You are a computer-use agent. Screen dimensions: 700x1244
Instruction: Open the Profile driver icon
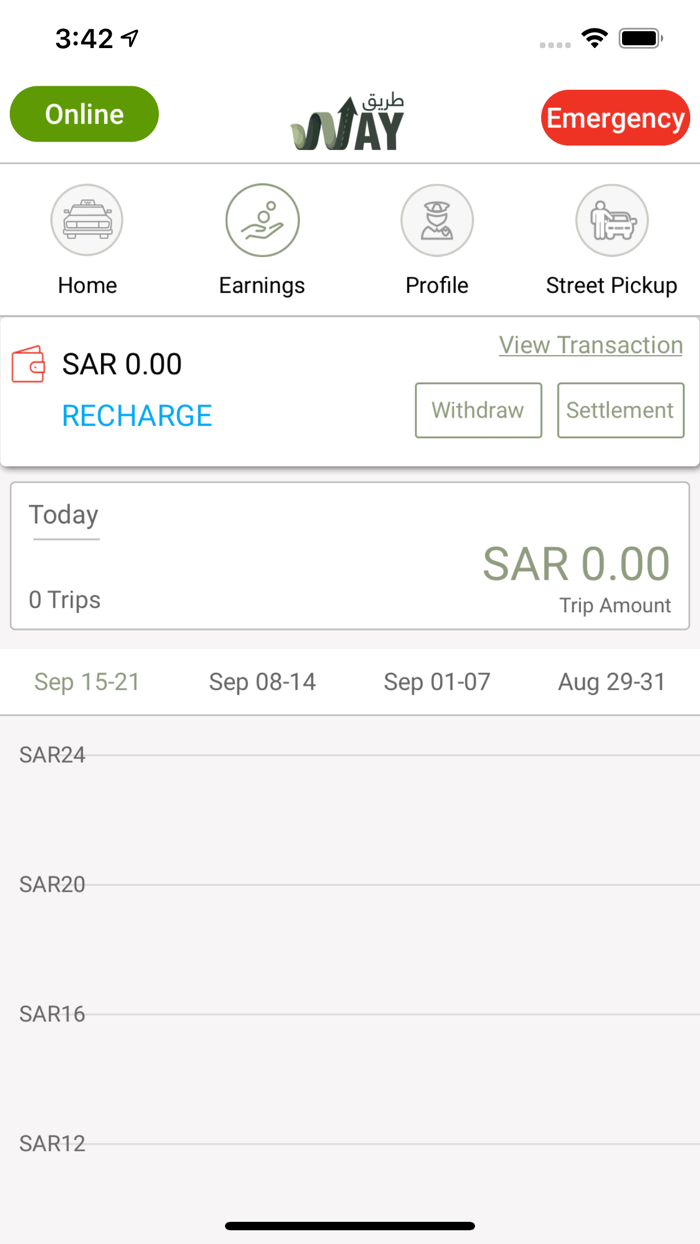click(437, 220)
